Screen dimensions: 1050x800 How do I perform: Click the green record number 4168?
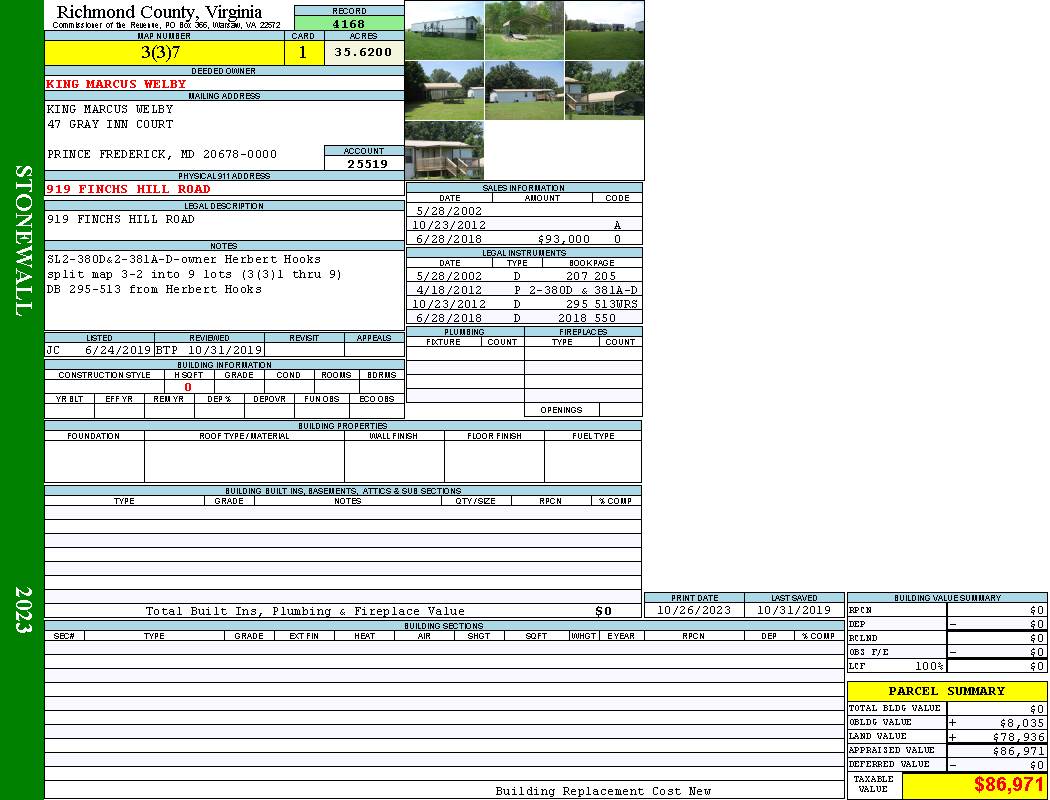tap(348, 23)
